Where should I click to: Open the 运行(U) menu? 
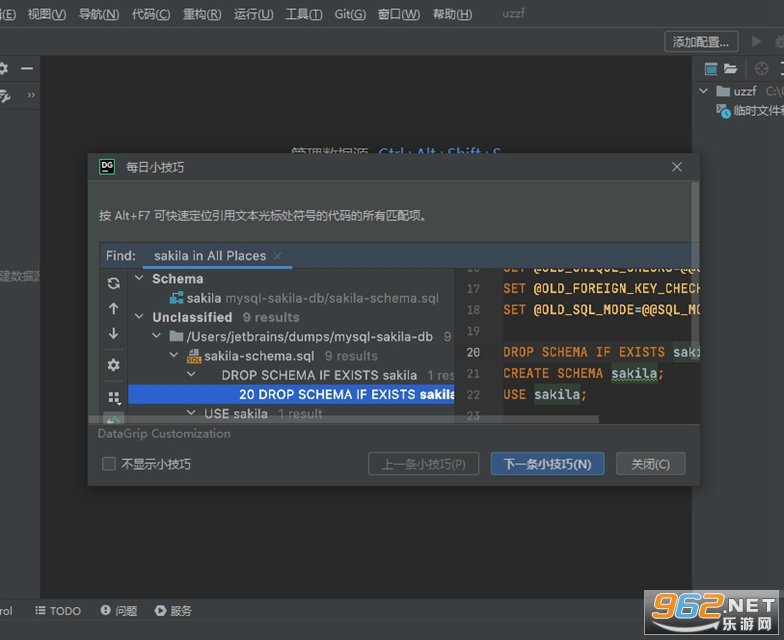(x=253, y=14)
